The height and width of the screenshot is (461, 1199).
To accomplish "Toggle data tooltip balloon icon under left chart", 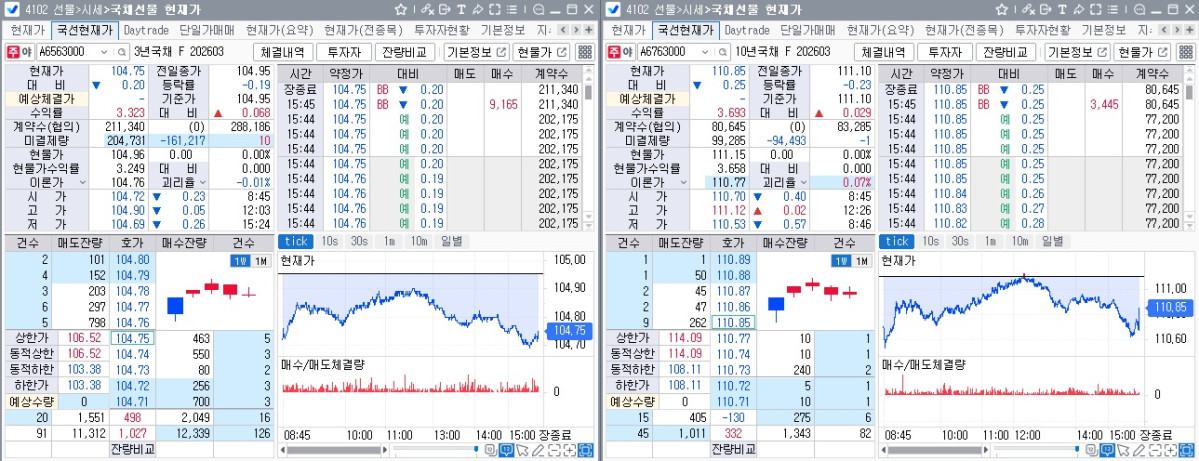I will 506,450.
